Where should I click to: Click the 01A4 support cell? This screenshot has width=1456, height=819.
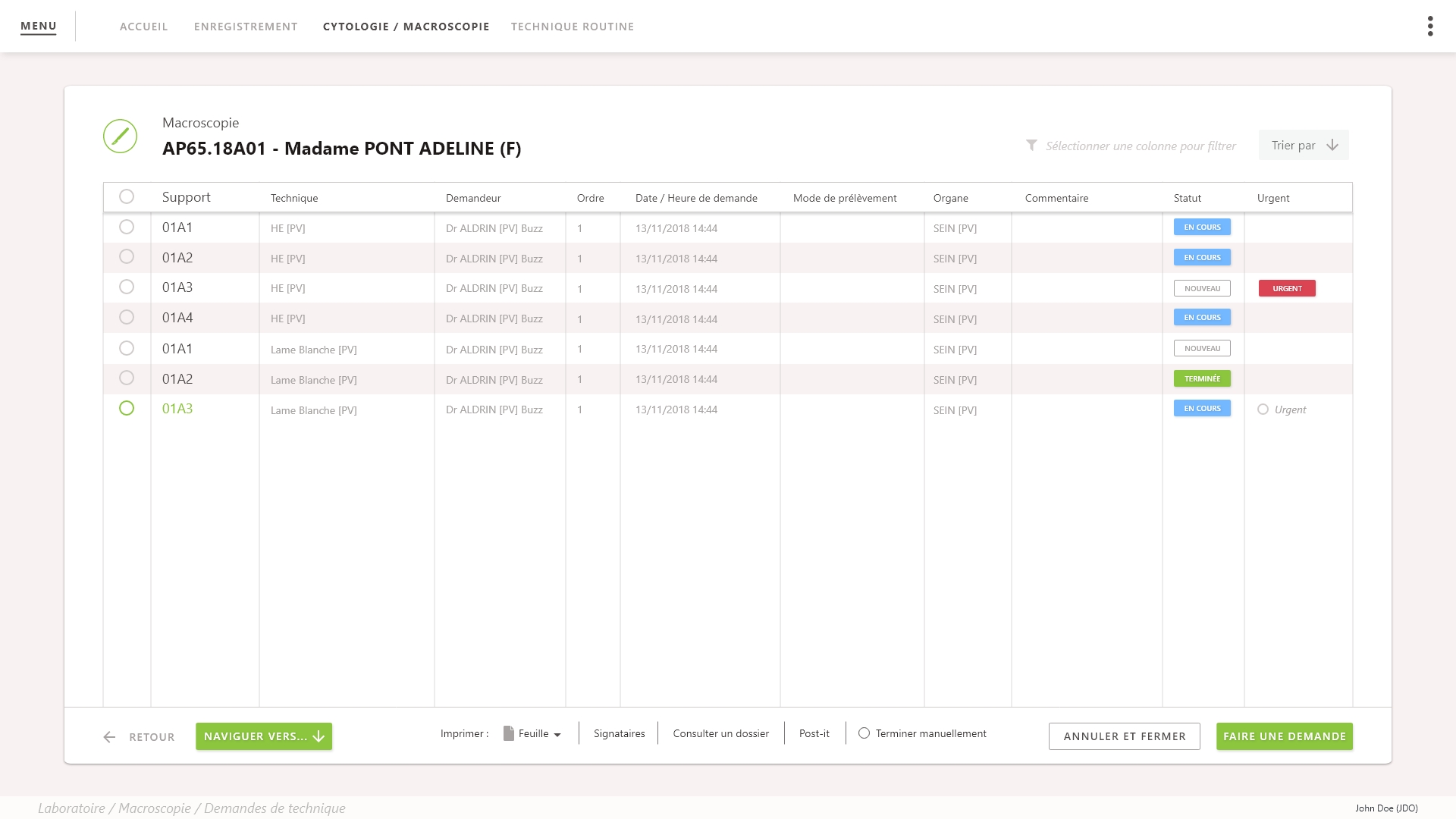(x=177, y=318)
